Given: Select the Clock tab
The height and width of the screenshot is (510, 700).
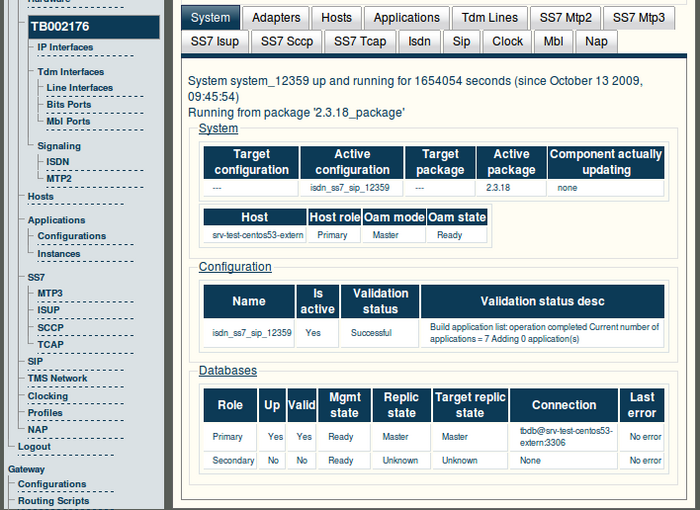Looking at the screenshot, I should [507, 41].
